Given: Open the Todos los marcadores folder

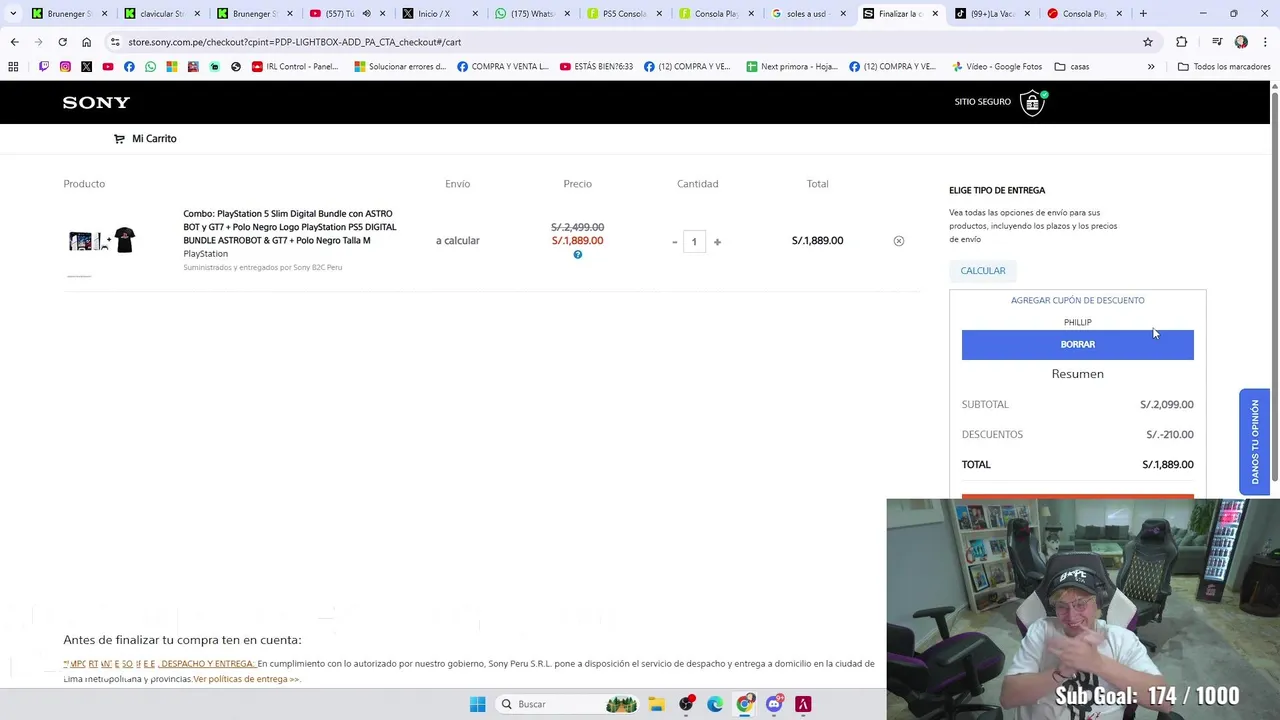Looking at the screenshot, I should [1224, 67].
